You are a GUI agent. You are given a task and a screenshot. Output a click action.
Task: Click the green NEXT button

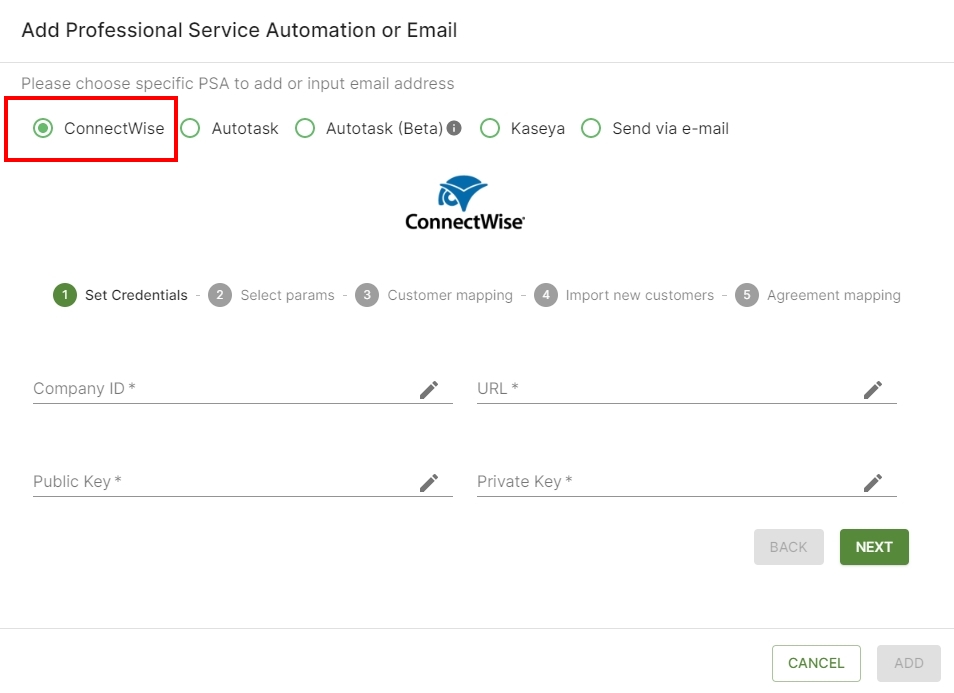[874, 547]
